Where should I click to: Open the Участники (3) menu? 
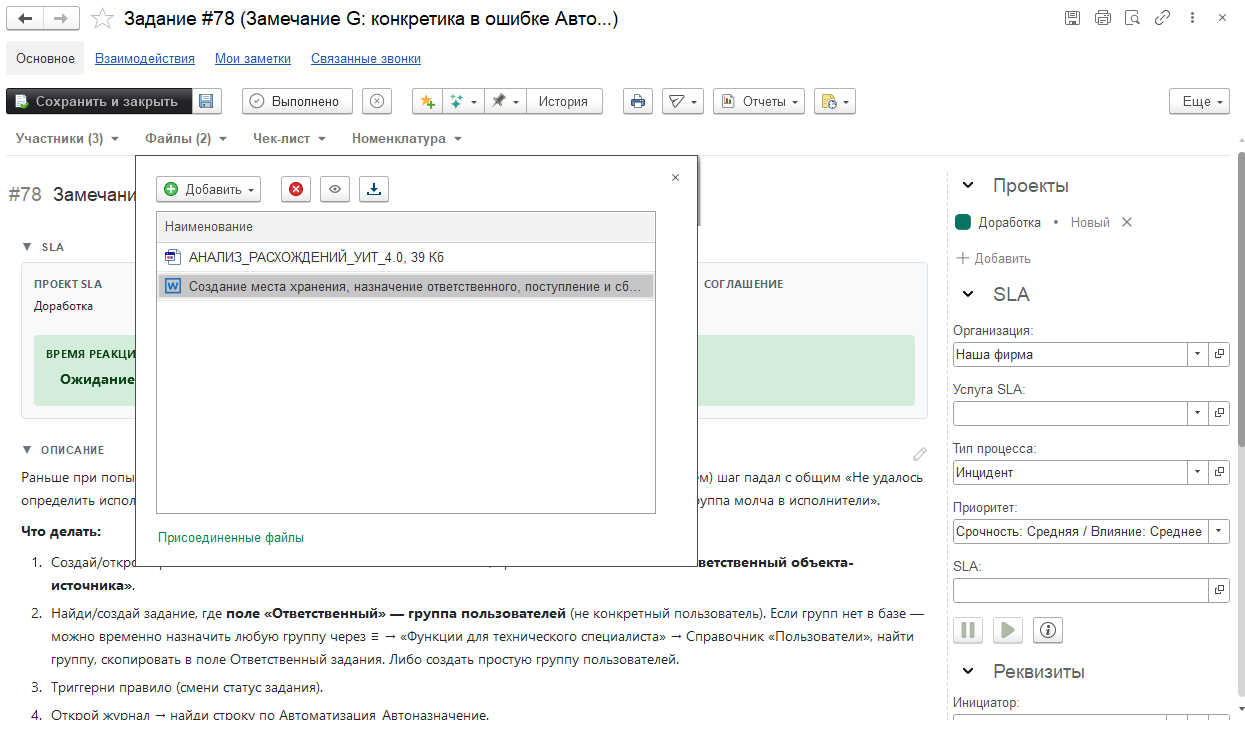point(67,139)
